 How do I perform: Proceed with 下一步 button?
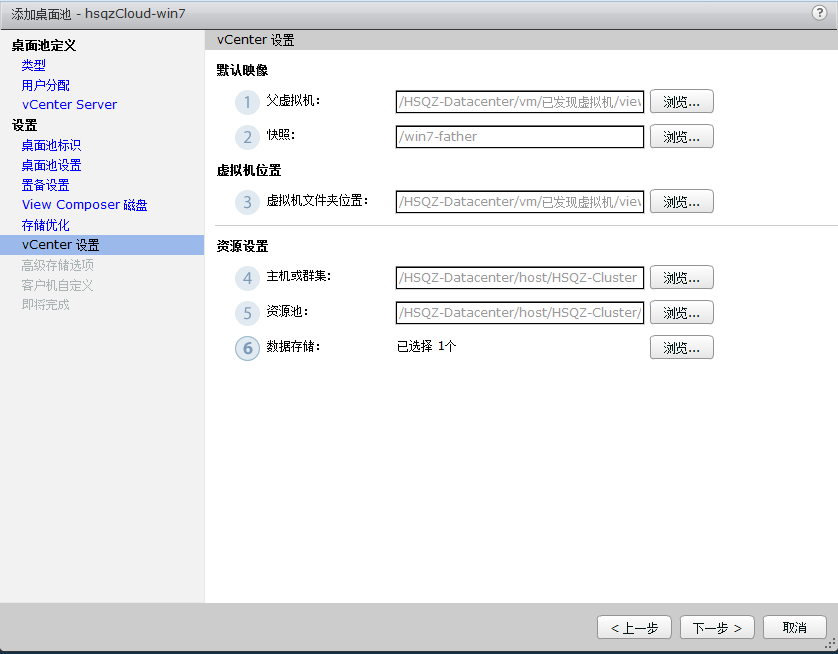[717, 628]
